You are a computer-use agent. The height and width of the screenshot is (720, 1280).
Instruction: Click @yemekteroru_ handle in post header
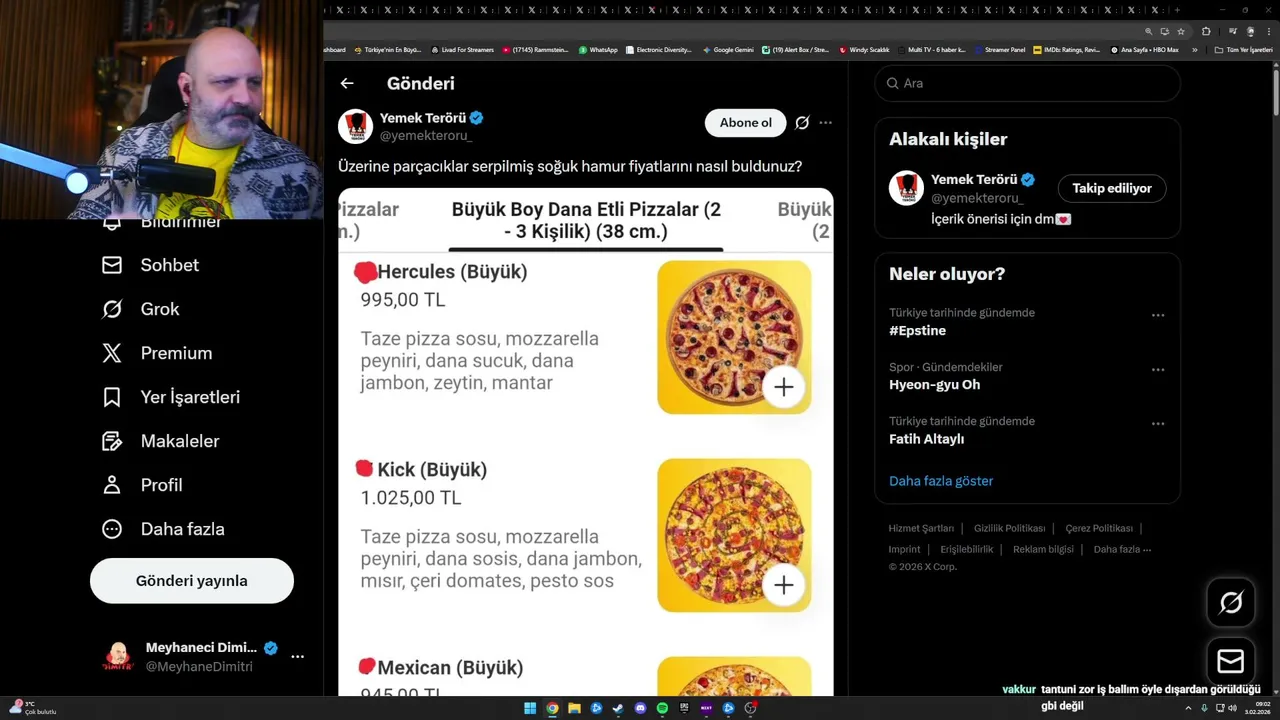pyautogui.click(x=426, y=136)
